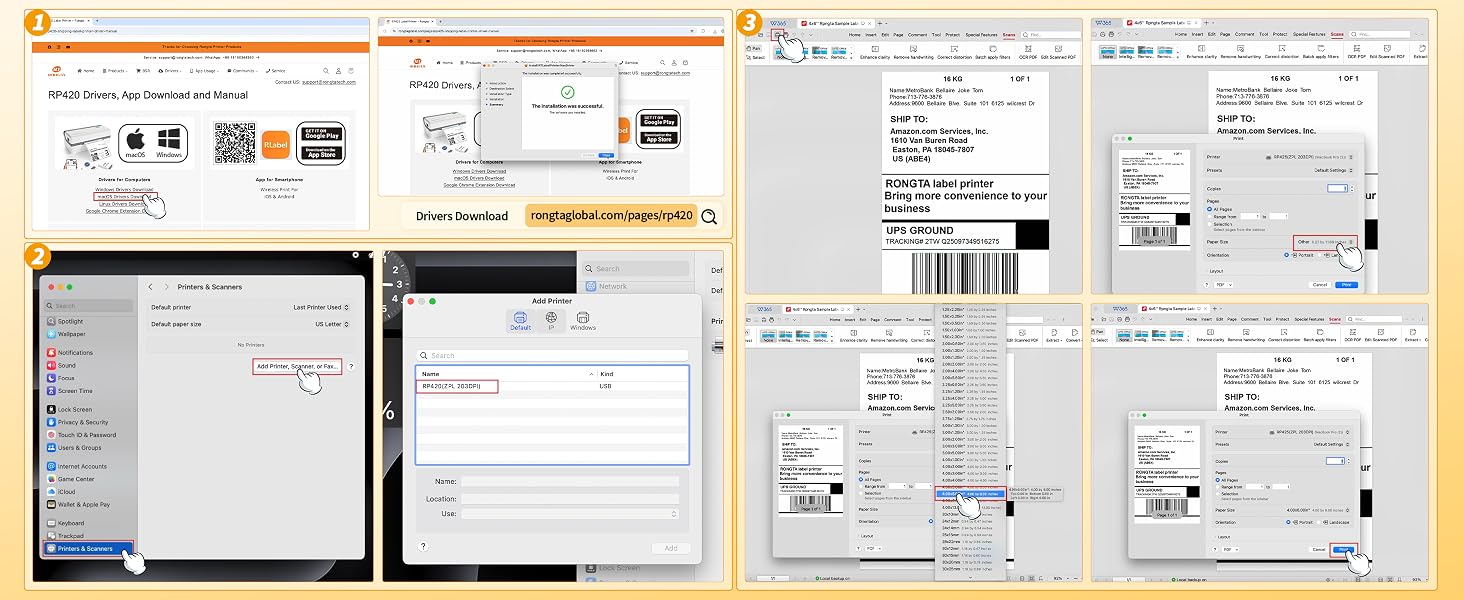Select highlighted 4.00x6.00 entry in paper size list
Image resolution: width=1464 pixels, height=600 pixels.
[x=970, y=493]
